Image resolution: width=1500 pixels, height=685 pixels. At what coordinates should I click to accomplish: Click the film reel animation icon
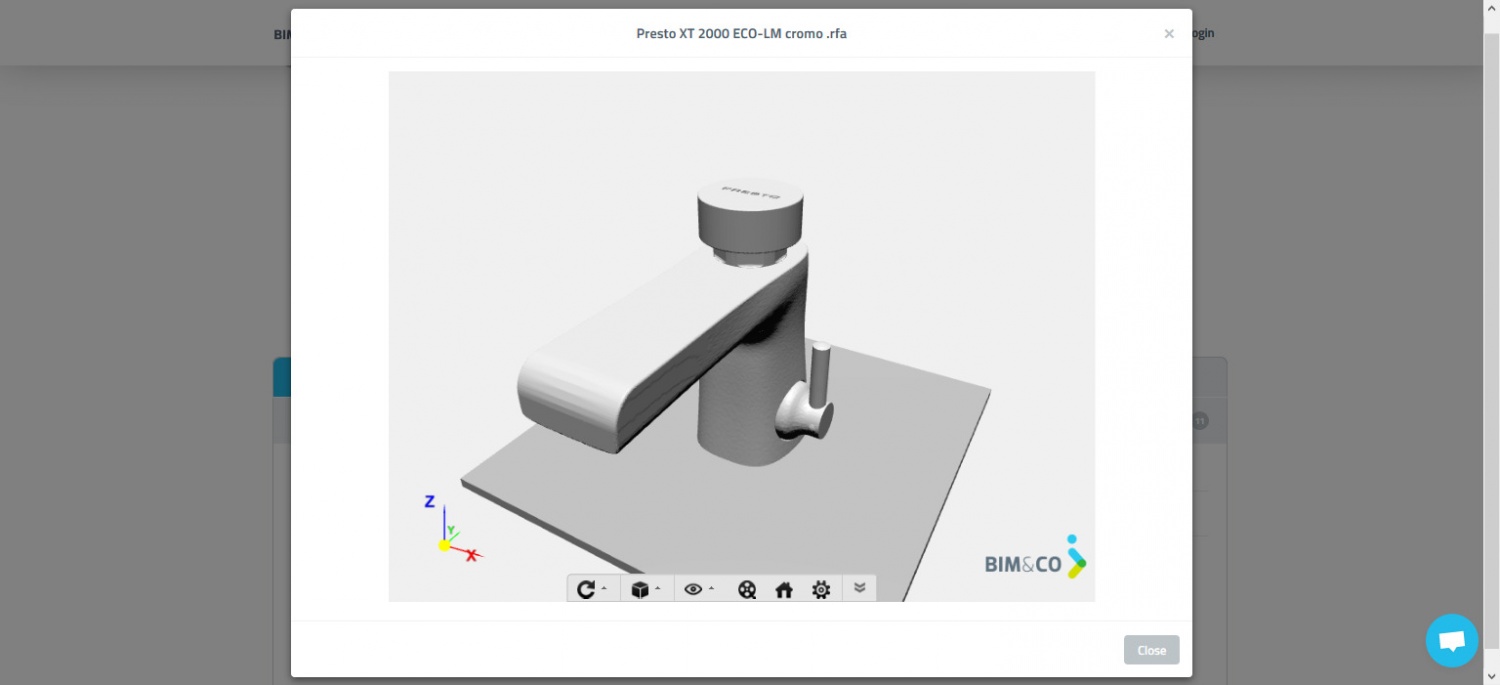pos(747,590)
